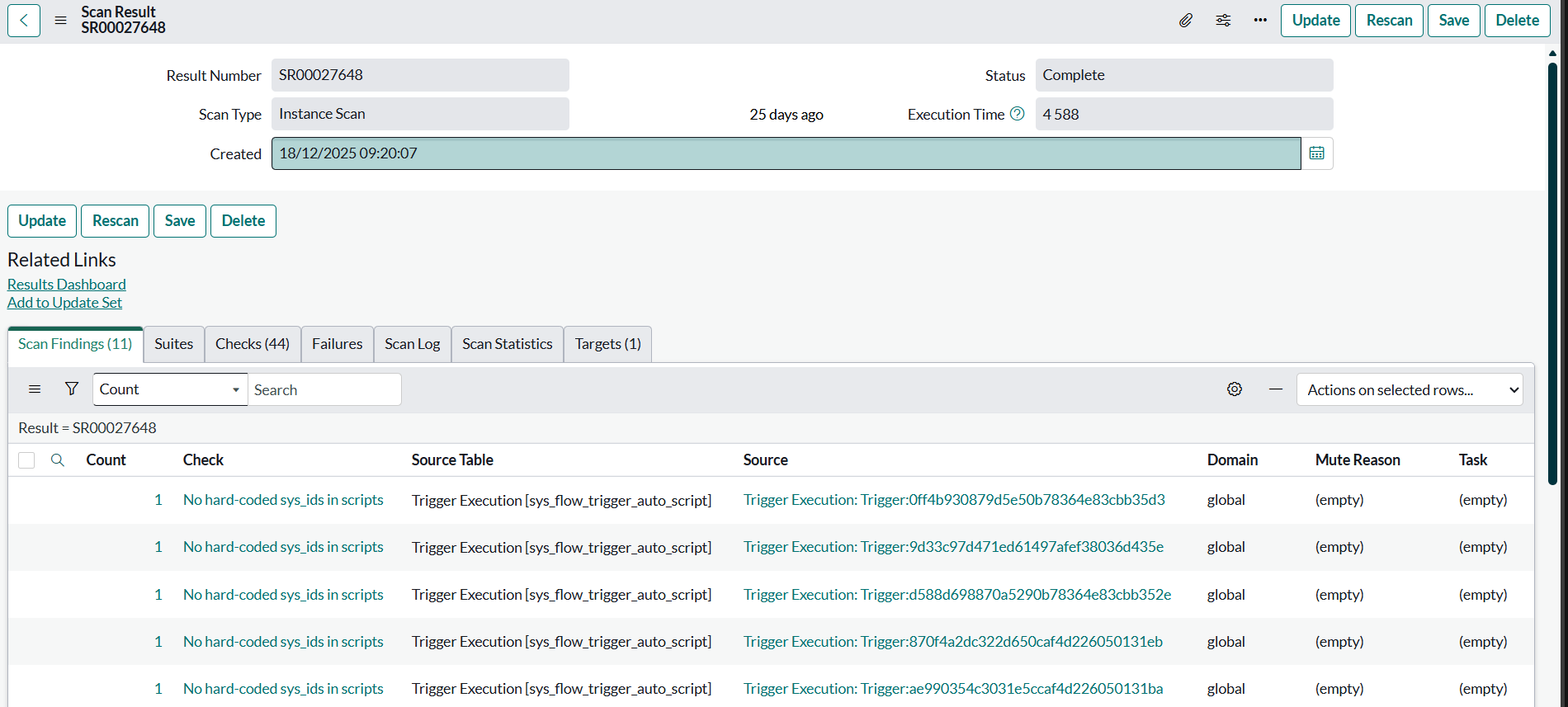1568x707 pixels.
Task: Click the lower Save button below the form
Action: (x=180, y=221)
